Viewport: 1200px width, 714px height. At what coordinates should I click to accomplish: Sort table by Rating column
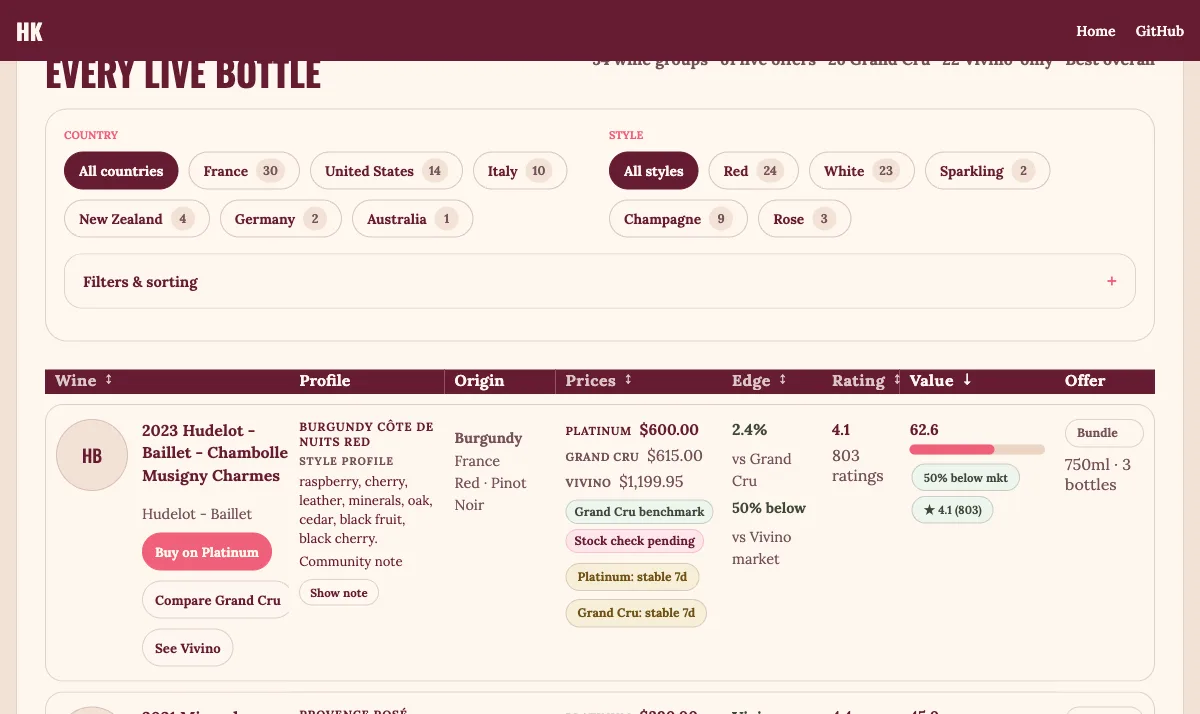(x=866, y=380)
